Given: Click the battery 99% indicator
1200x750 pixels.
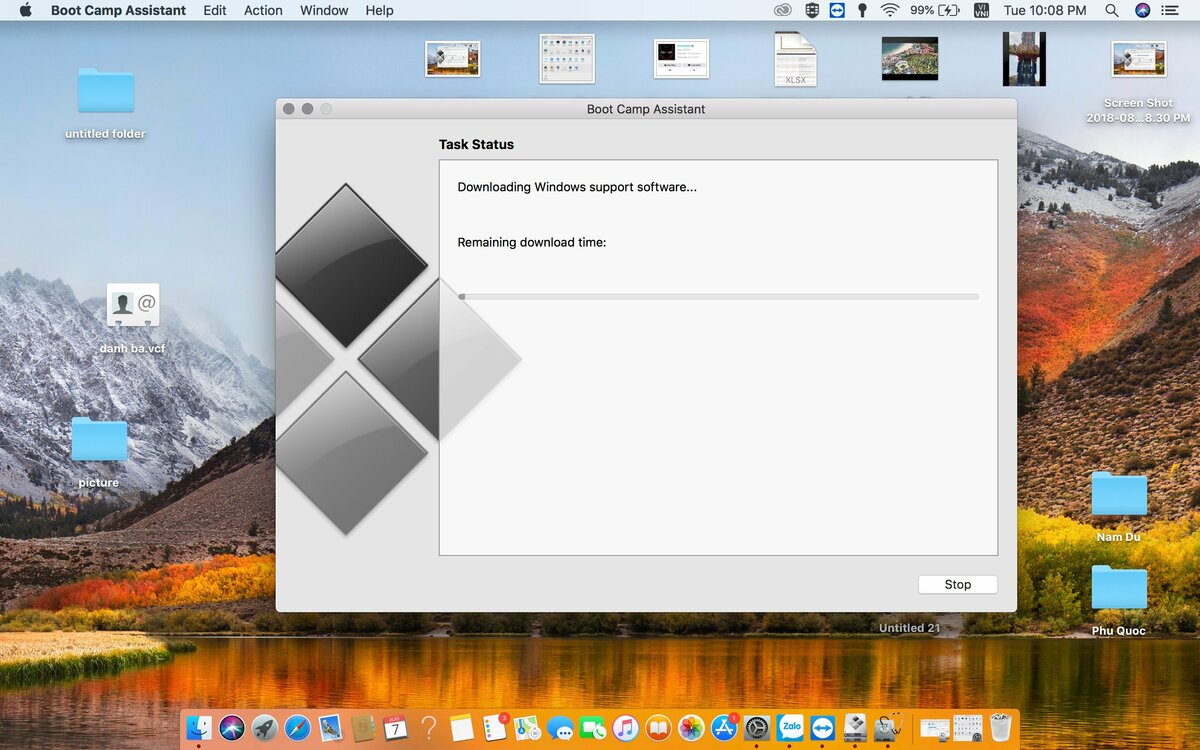Looking at the screenshot, I should (934, 10).
